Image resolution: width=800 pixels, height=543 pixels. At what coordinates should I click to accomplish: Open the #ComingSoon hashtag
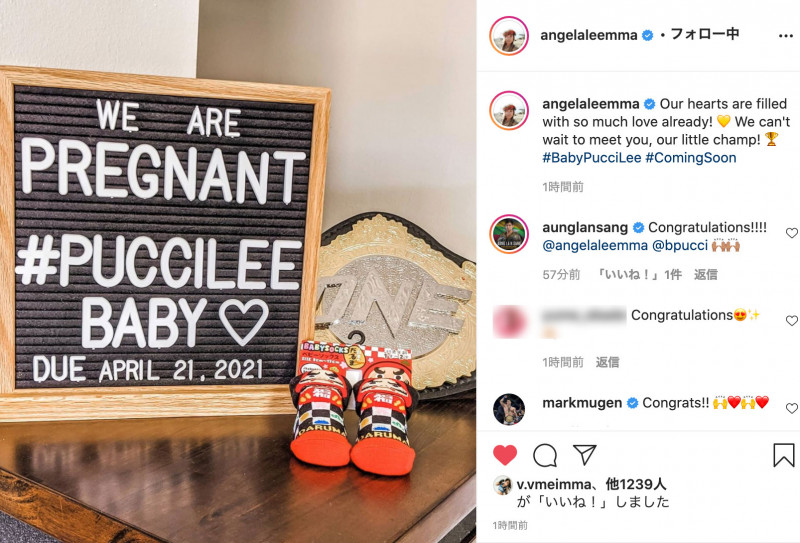pyautogui.click(x=691, y=158)
